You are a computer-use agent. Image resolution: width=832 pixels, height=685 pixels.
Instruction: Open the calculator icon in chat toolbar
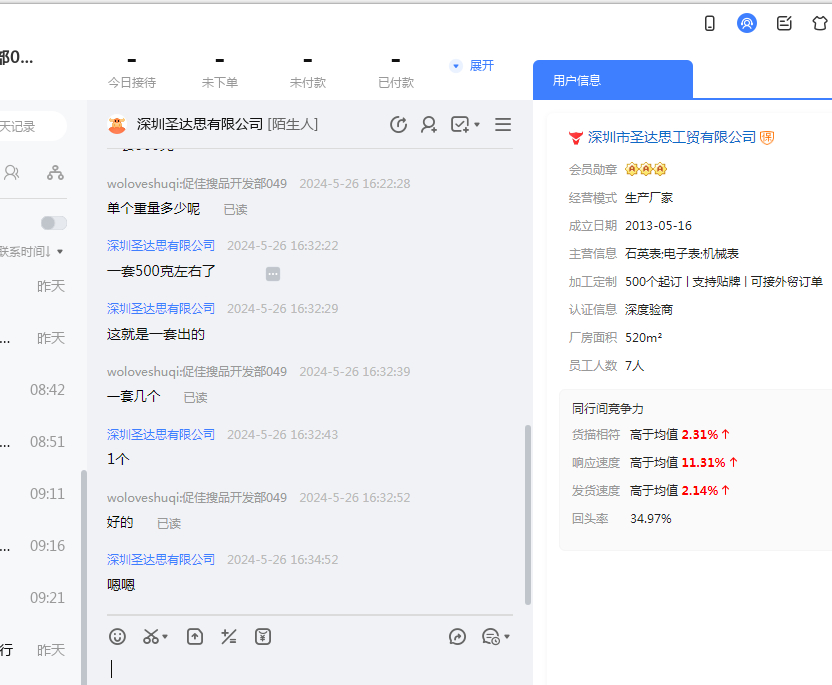pyautogui.click(x=229, y=636)
